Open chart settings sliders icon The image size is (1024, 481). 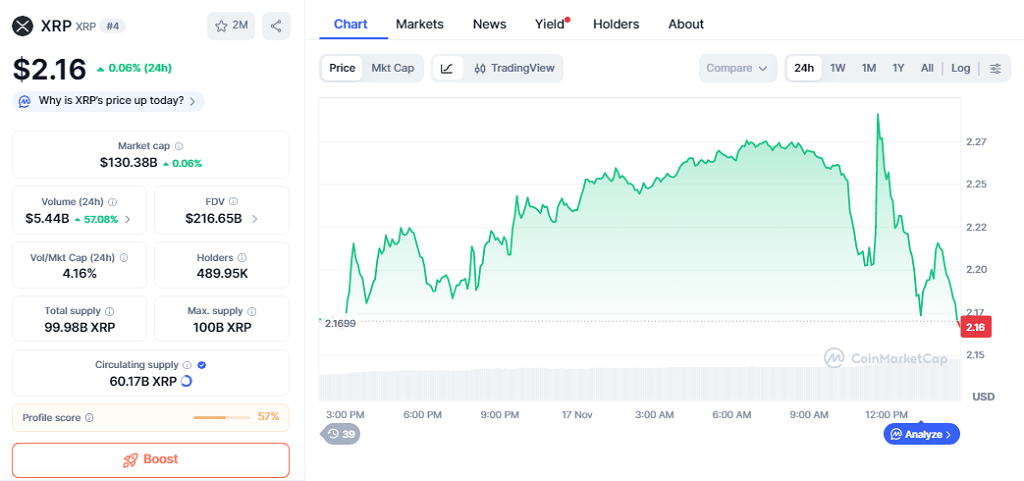(x=995, y=68)
